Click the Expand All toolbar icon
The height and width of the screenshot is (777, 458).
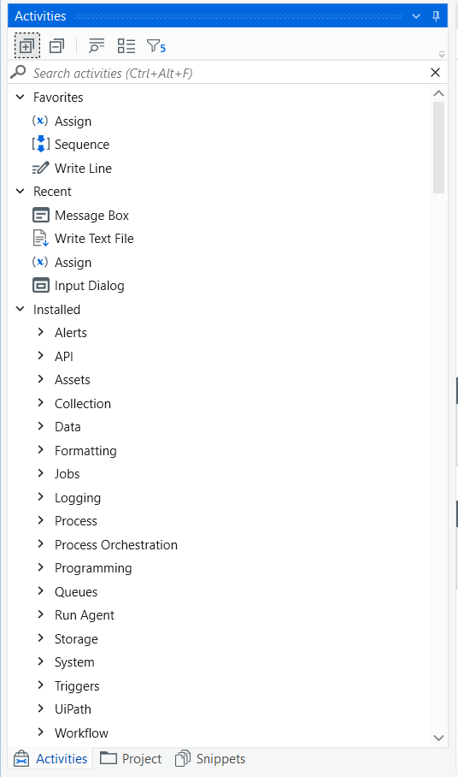click(x=27, y=46)
